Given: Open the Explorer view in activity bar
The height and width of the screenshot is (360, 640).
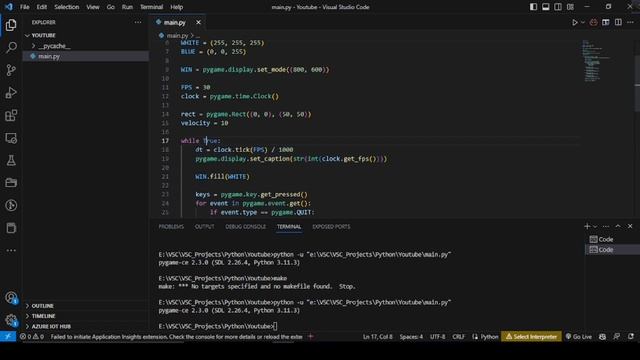Looking at the screenshot, I should pyautogui.click(x=11, y=25).
